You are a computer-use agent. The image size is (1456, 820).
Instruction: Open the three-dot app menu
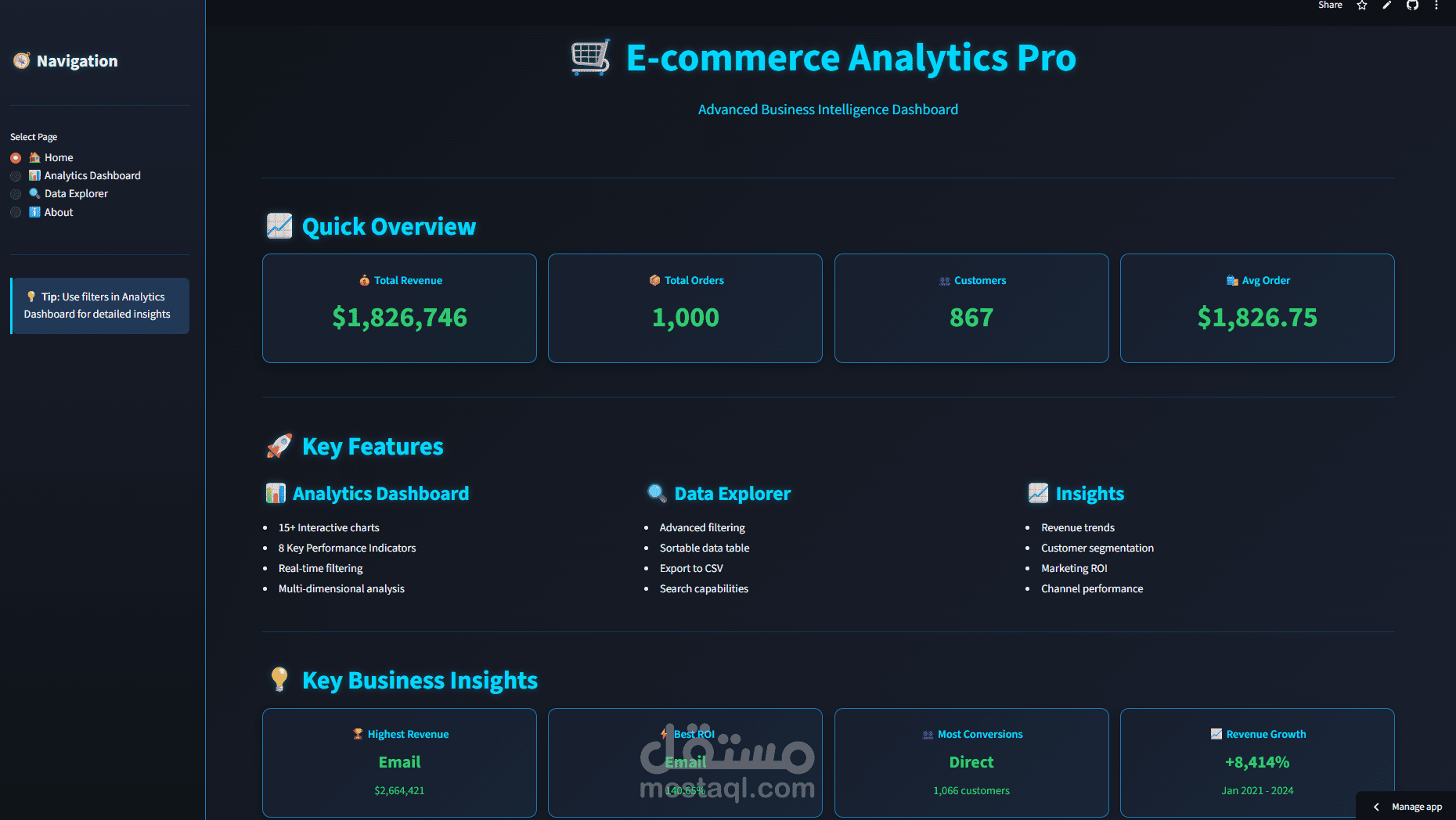(1436, 5)
